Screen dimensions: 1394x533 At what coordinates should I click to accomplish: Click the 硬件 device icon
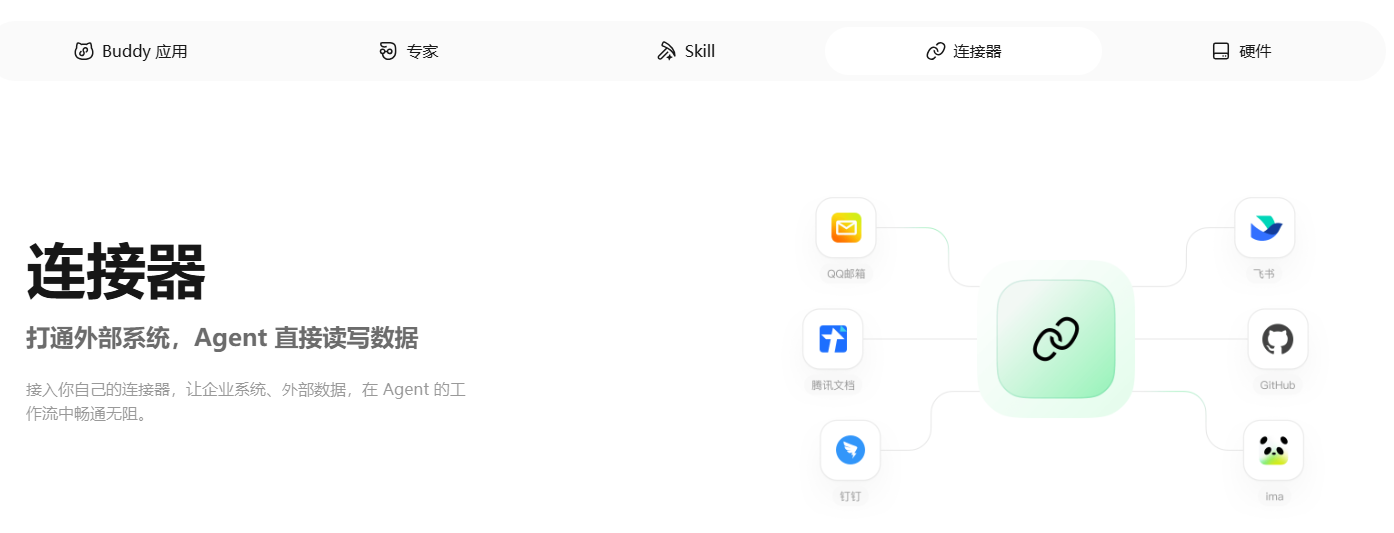tap(1221, 51)
